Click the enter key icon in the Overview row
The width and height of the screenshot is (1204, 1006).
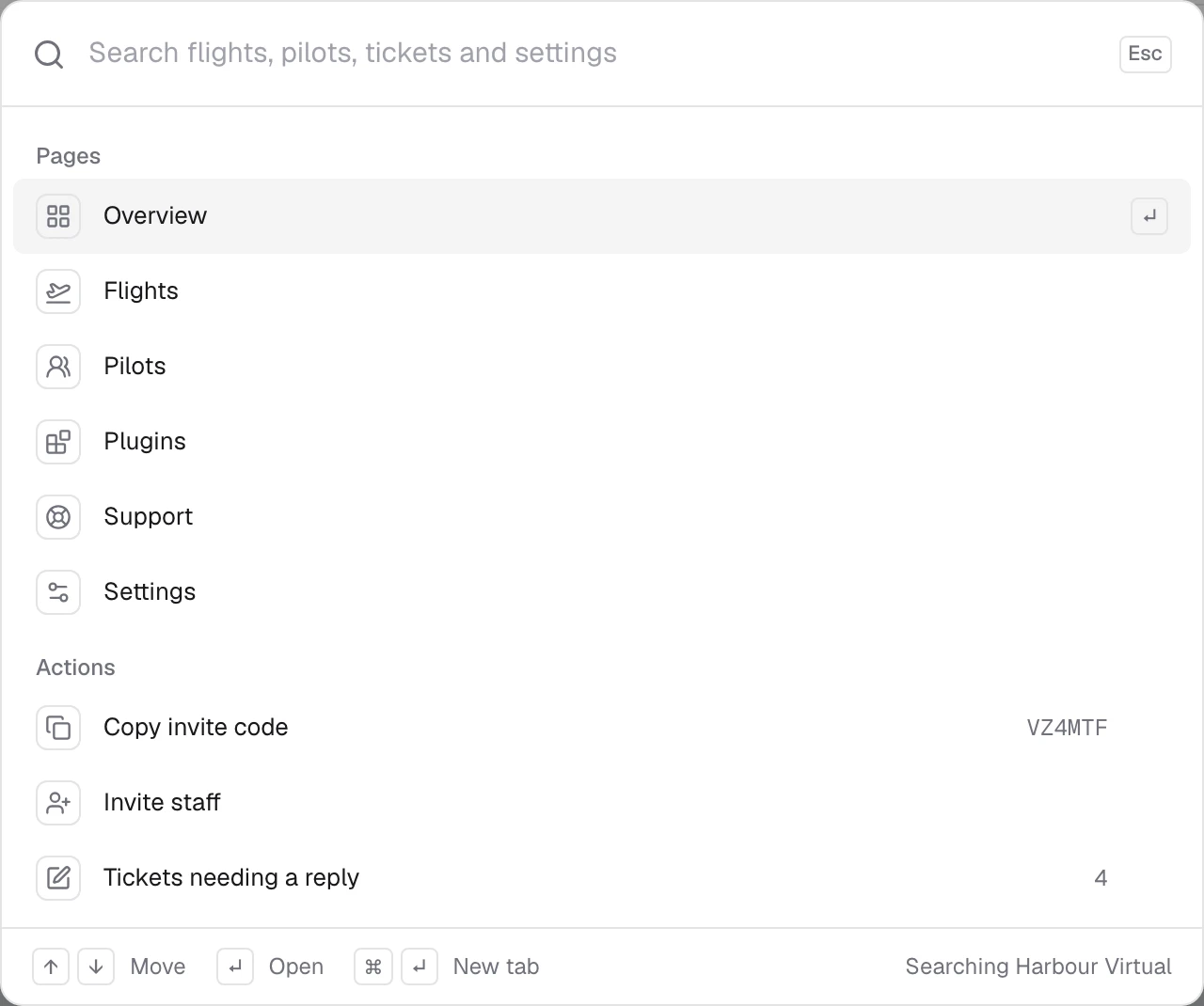pos(1149,216)
